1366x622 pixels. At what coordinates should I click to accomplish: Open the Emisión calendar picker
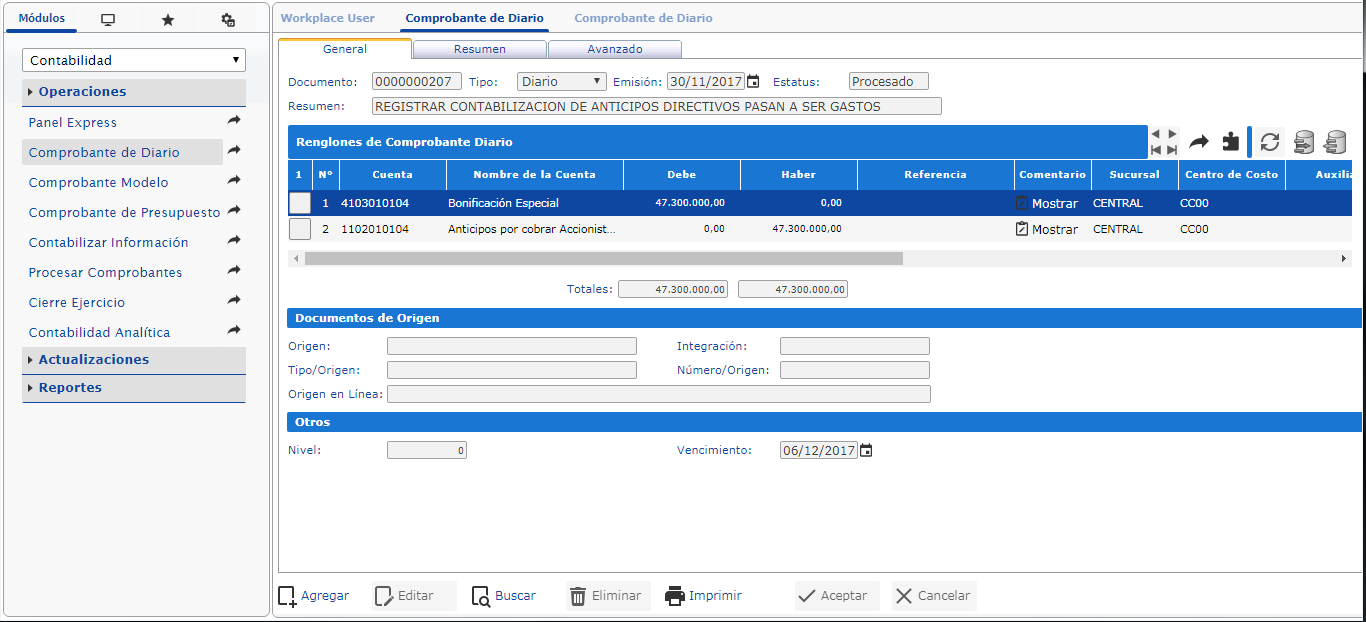coord(754,82)
